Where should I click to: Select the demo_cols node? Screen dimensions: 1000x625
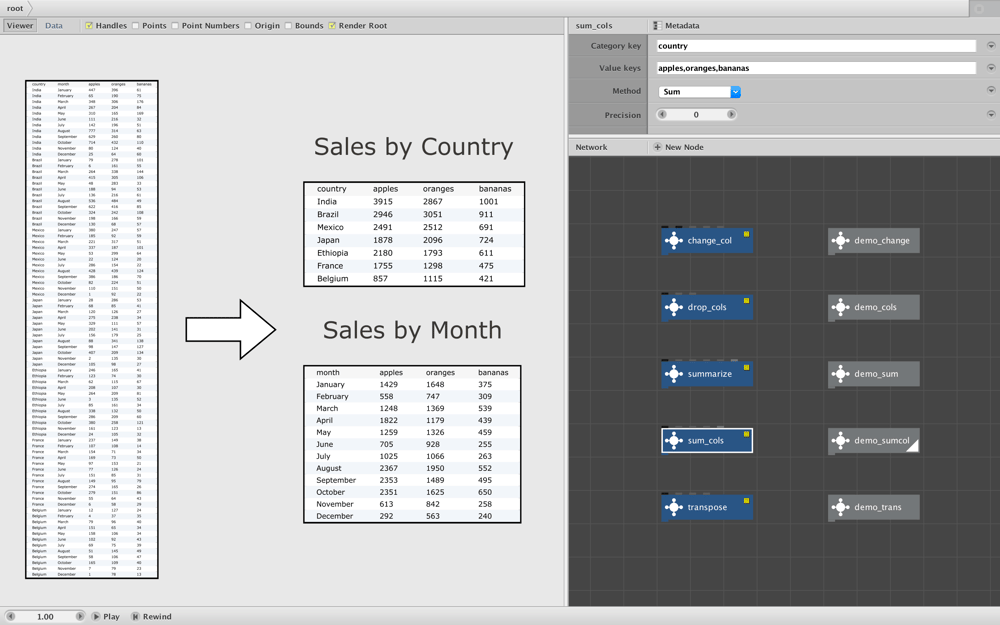pyautogui.click(x=874, y=307)
